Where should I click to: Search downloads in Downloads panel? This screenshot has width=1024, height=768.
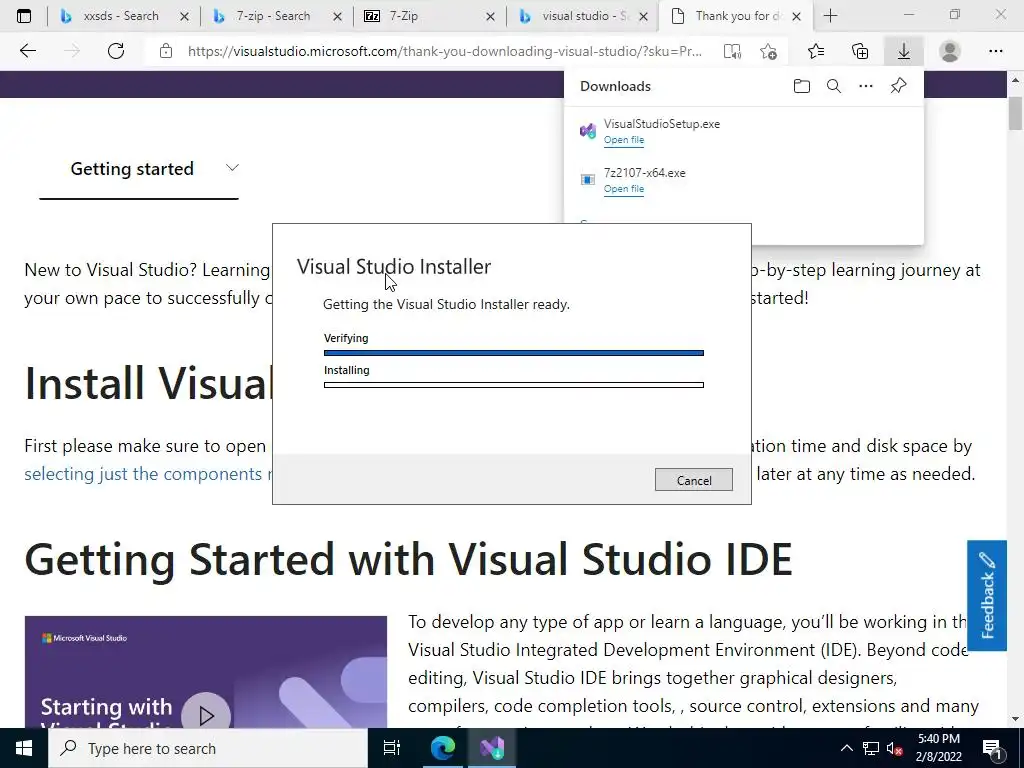(x=834, y=86)
